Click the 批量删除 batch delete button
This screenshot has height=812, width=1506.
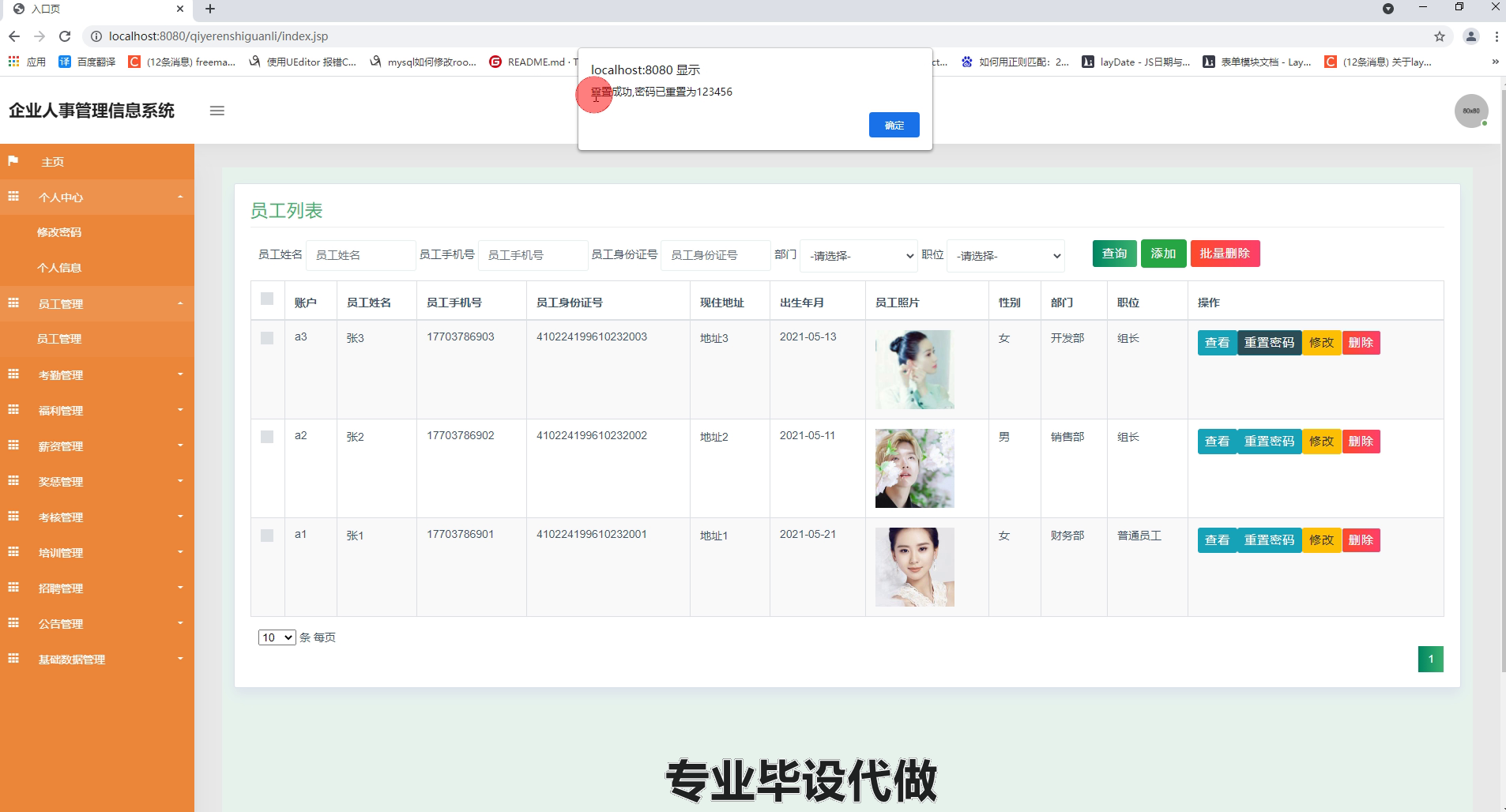[1225, 254]
